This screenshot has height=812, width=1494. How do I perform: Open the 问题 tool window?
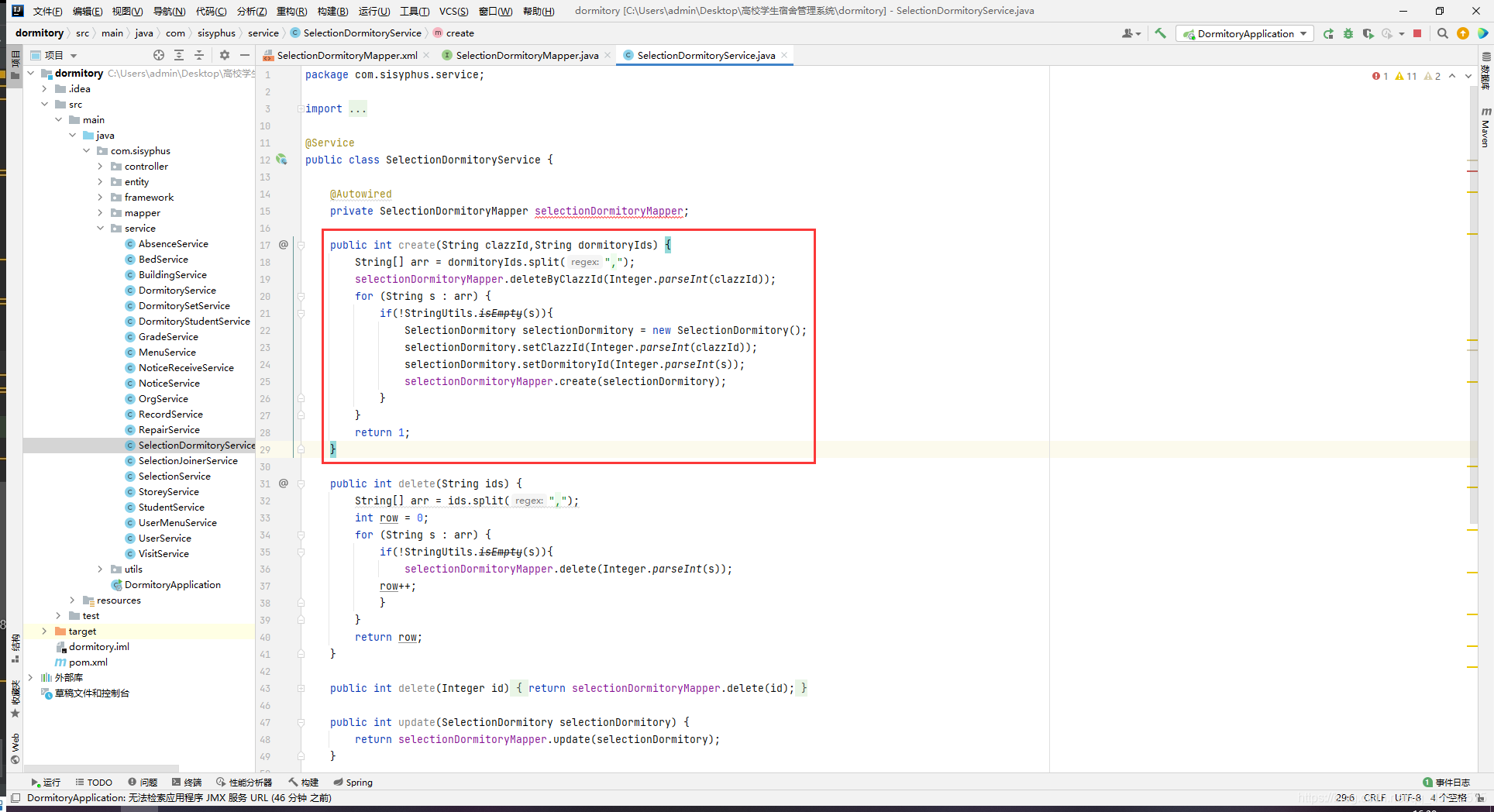click(x=143, y=782)
